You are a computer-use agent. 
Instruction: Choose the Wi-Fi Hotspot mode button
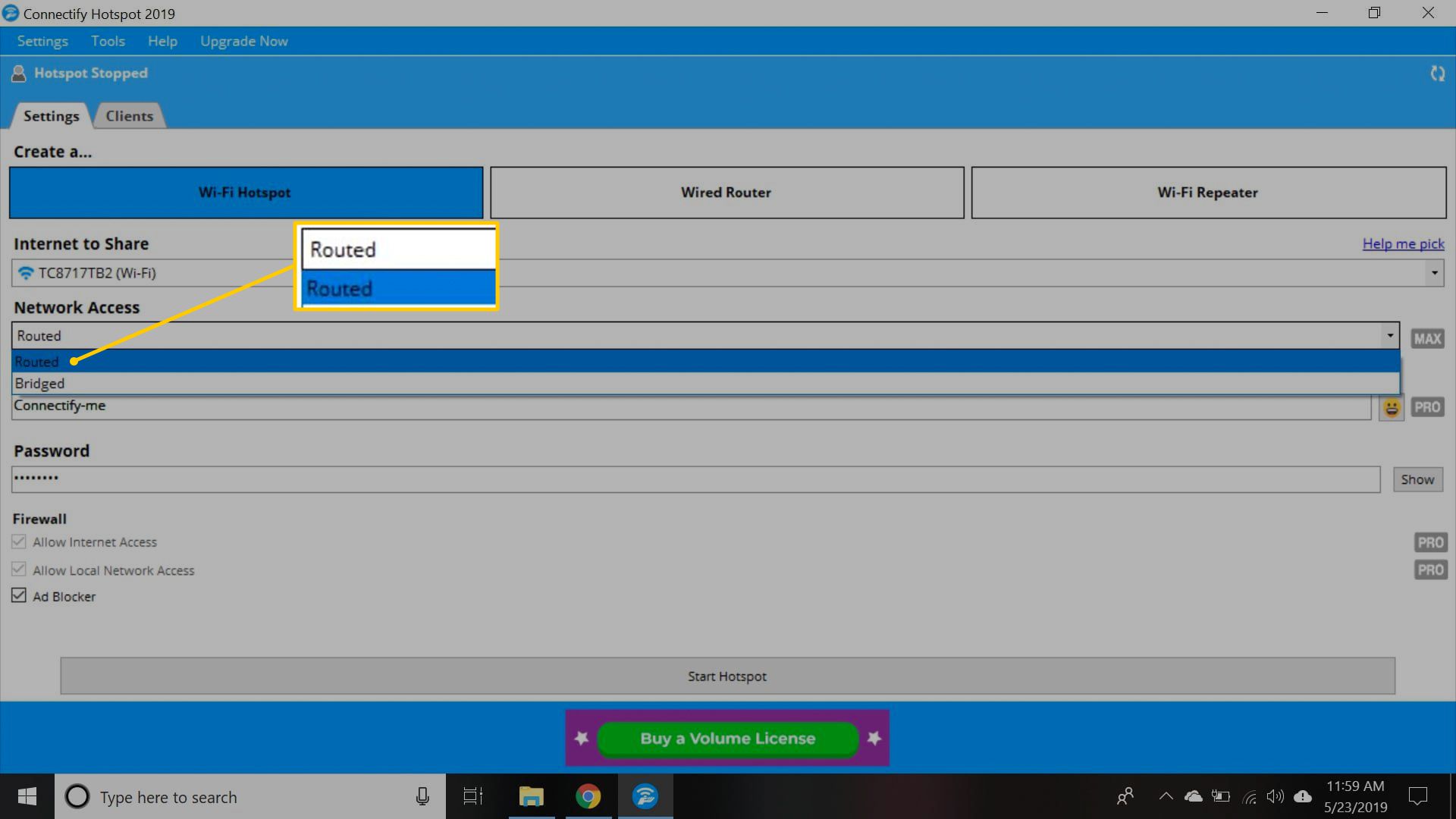pos(246,193)
